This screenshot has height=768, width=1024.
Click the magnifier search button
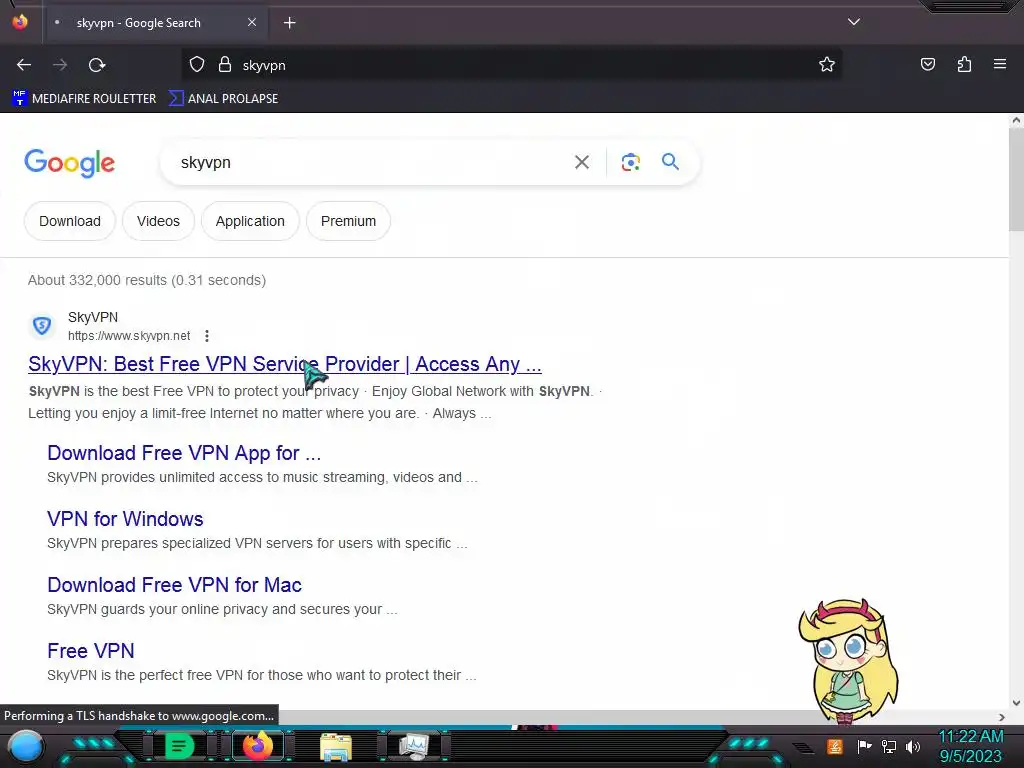670,161
